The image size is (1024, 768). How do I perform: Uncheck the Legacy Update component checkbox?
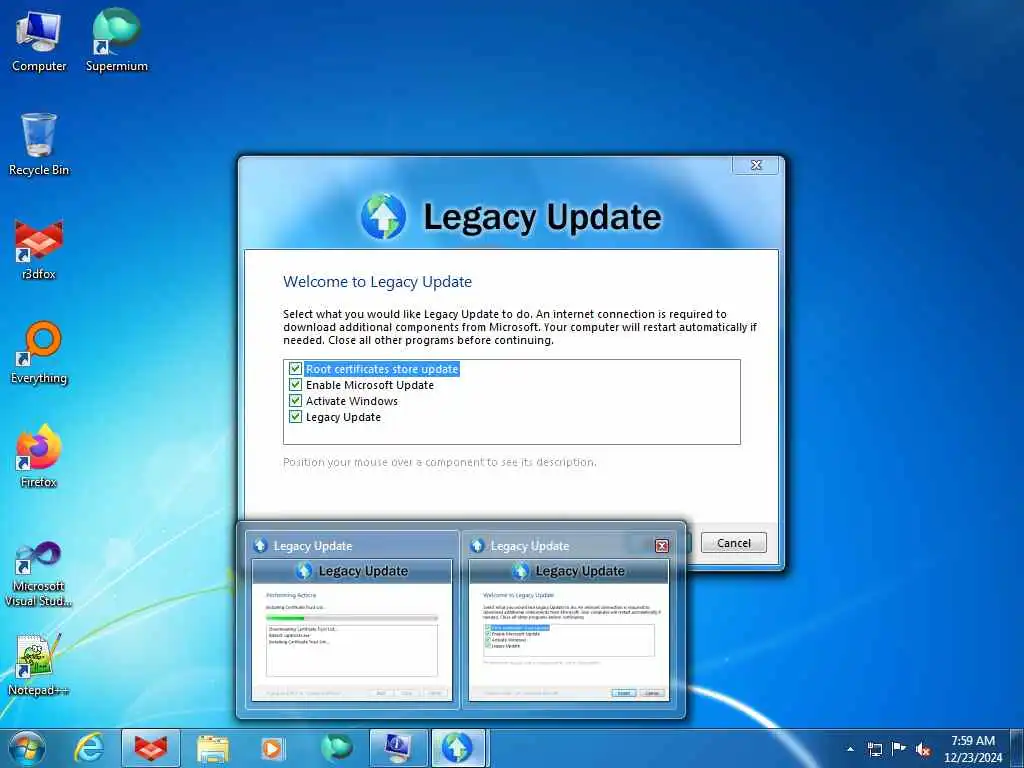pyautogui.click(x=295, y=417)
